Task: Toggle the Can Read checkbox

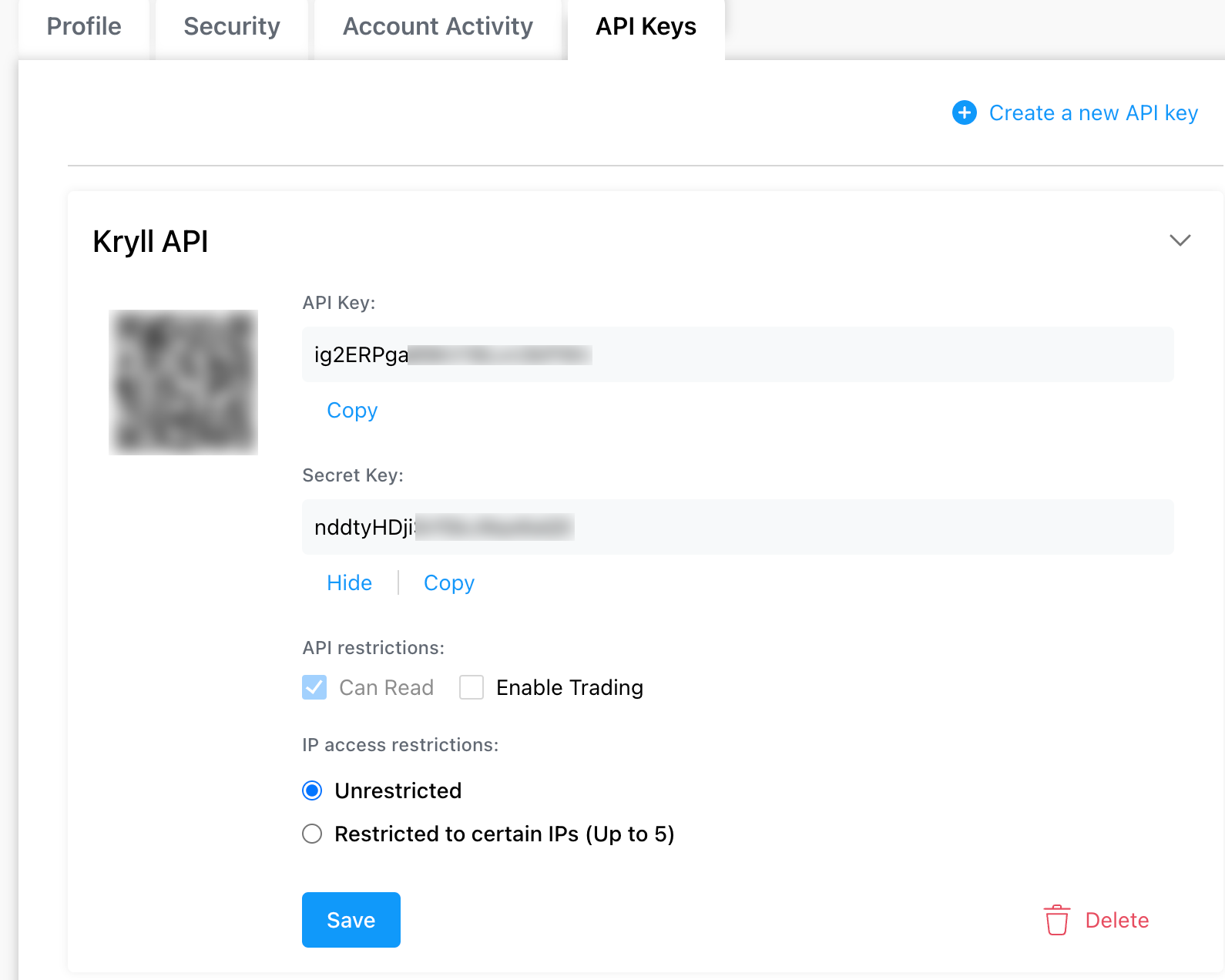Action: click(x=314, y=687)
